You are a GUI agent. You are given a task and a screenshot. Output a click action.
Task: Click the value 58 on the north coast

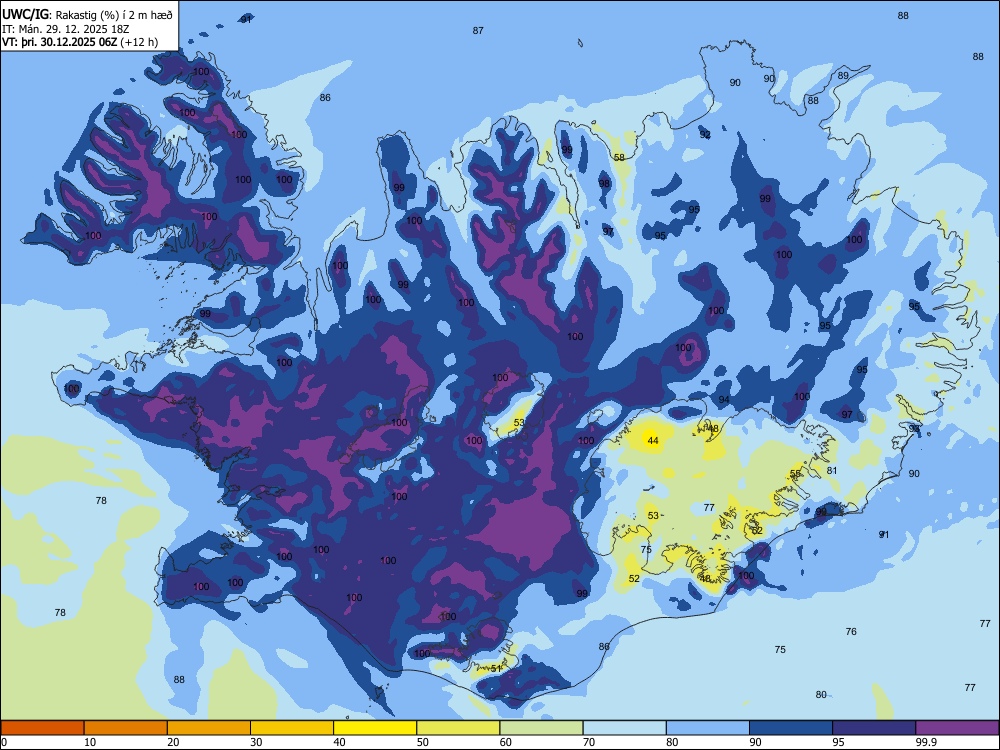pyautogui.click(x=619, y=158)
